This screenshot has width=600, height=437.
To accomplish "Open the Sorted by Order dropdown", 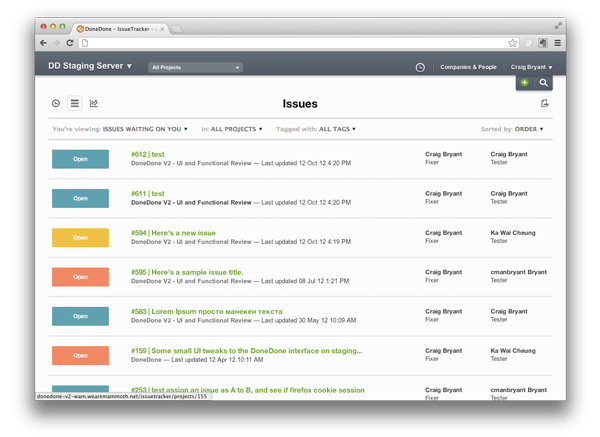I will 529,129.
